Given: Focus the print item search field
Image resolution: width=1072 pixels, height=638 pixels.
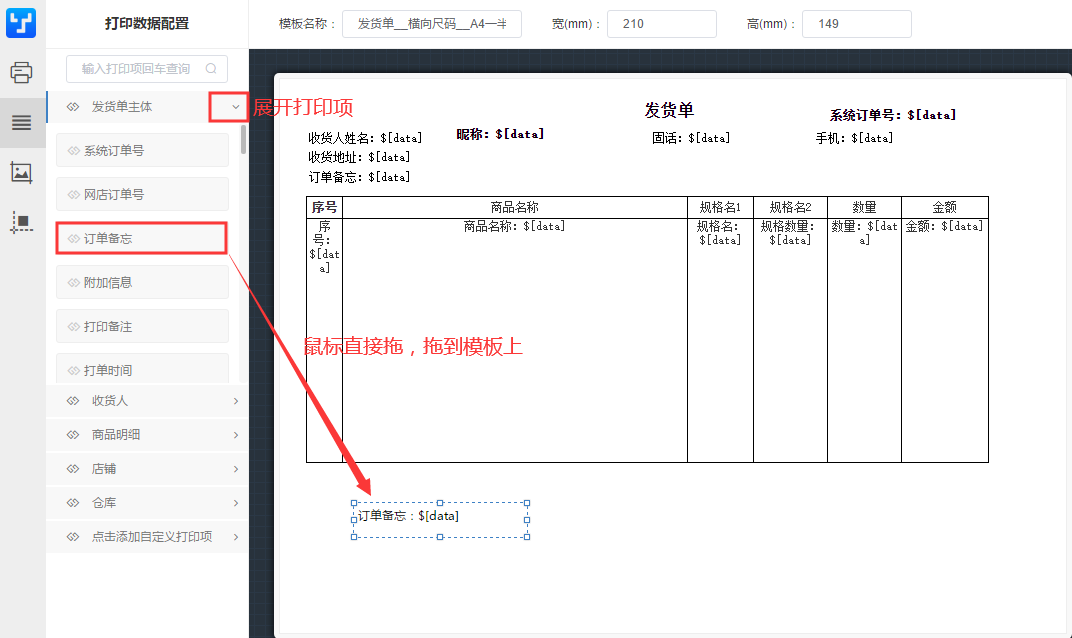Looking at the screenshot, I should 146,68.
